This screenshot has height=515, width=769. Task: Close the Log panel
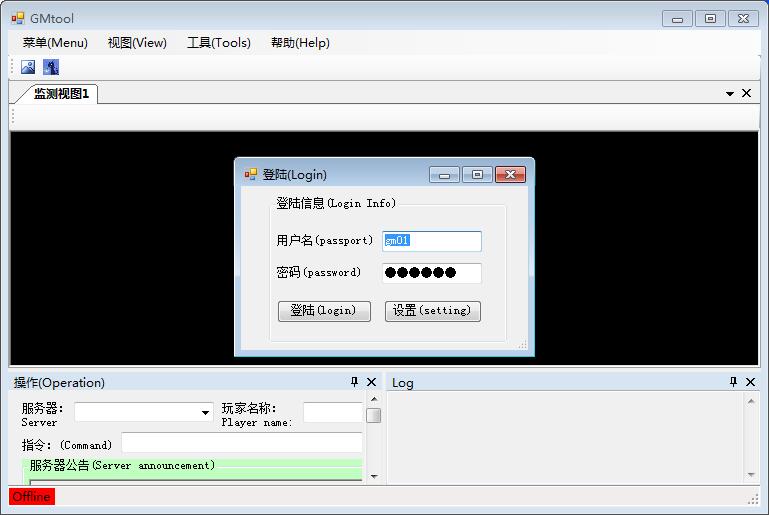click(x=750, y=382)
